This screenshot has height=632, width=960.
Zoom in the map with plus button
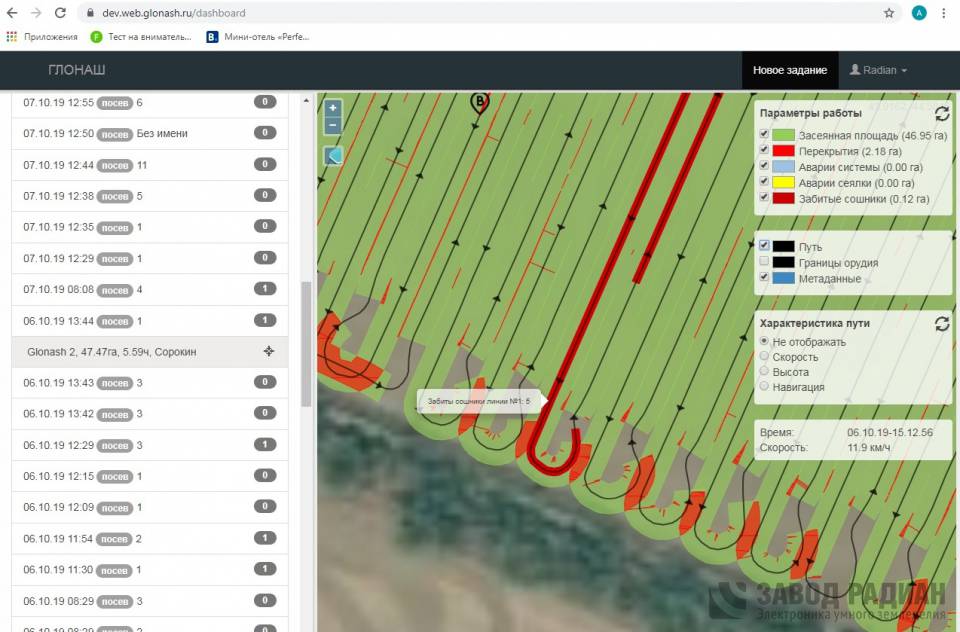[332, 108]
